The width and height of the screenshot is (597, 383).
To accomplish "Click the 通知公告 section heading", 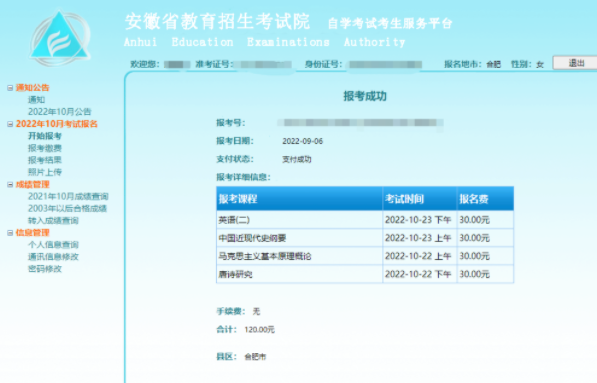I will click(32, 88).
